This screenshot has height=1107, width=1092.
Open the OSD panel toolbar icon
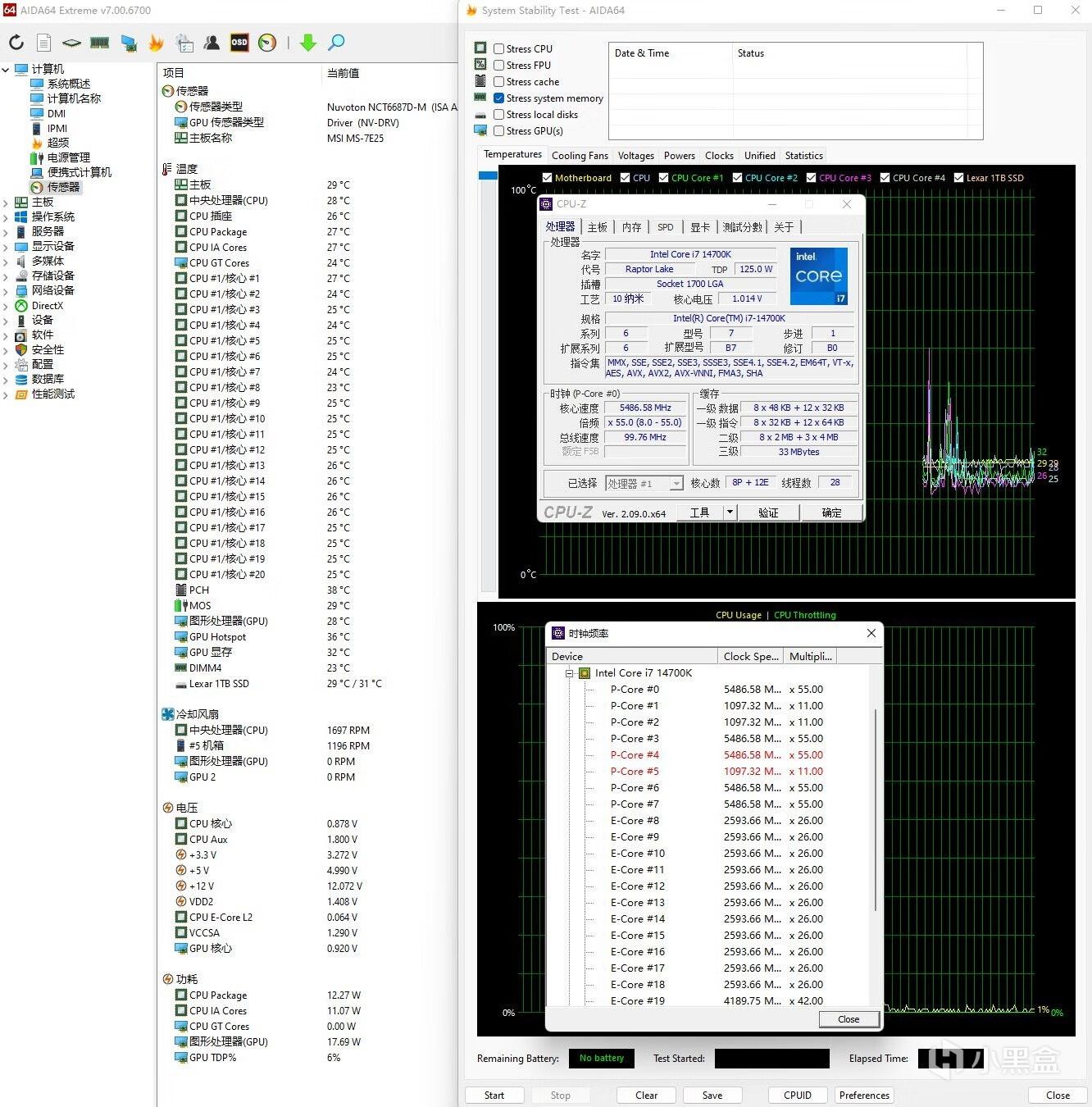point(239,43)
